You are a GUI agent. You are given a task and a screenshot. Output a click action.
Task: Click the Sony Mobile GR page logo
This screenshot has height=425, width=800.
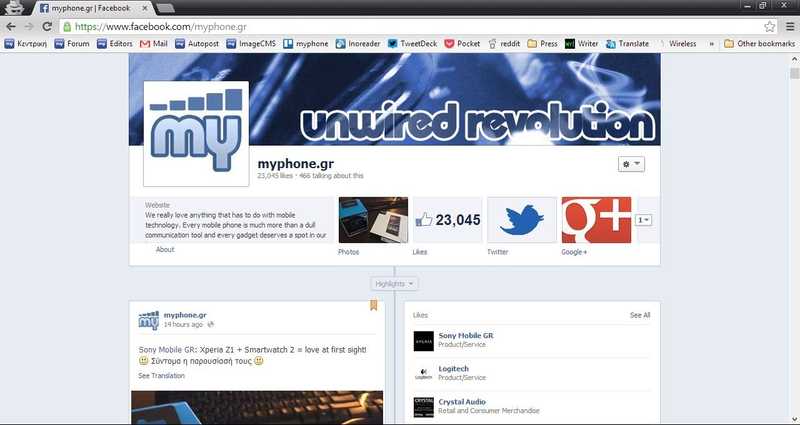point(423,341)
